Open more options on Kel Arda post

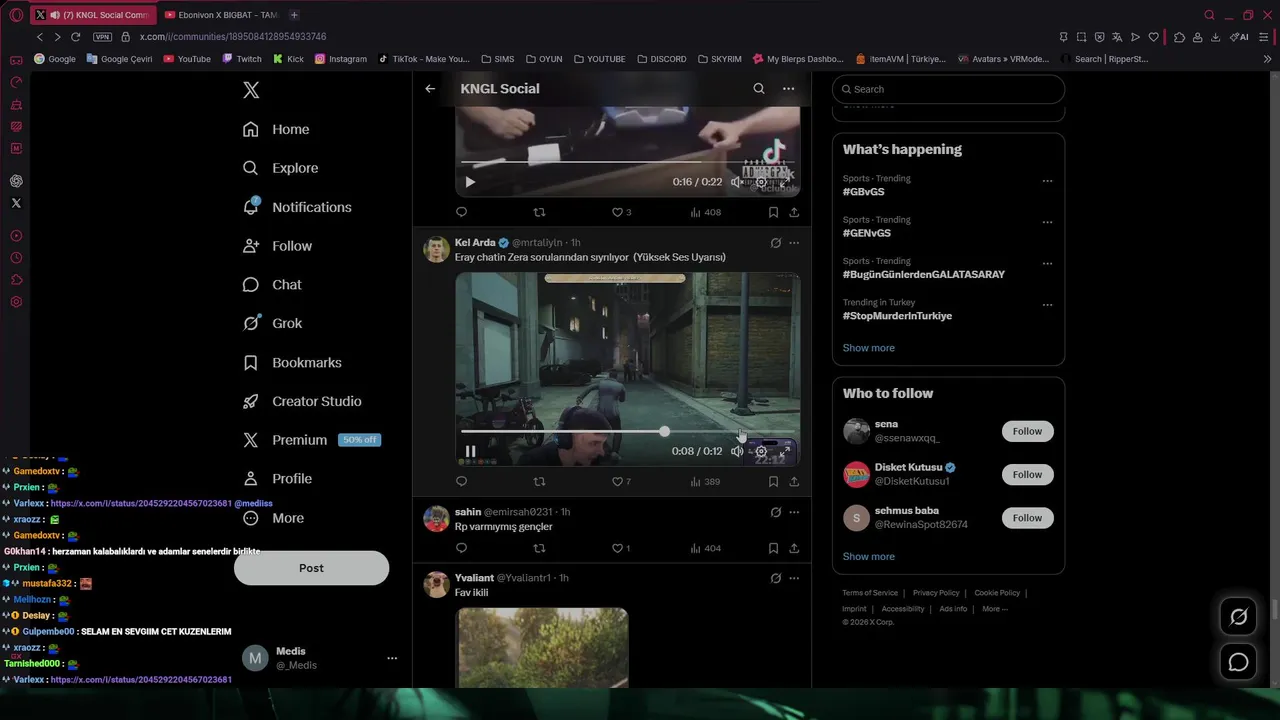[x=794, y=243]
